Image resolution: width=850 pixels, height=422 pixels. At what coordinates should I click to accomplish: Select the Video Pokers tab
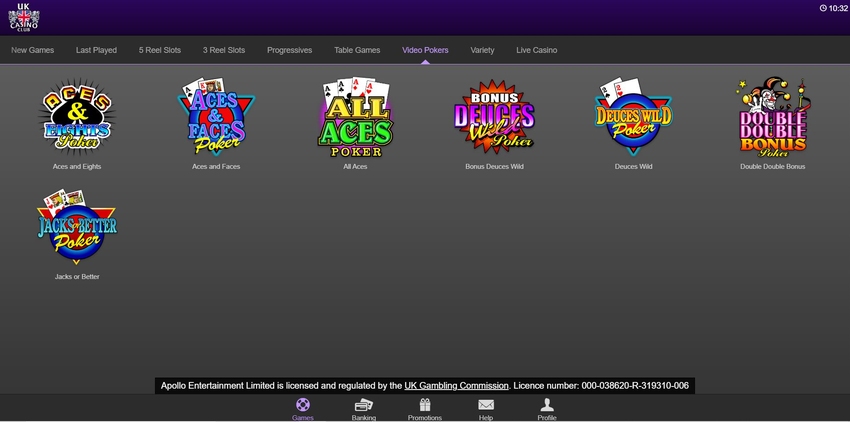point(425,50)
